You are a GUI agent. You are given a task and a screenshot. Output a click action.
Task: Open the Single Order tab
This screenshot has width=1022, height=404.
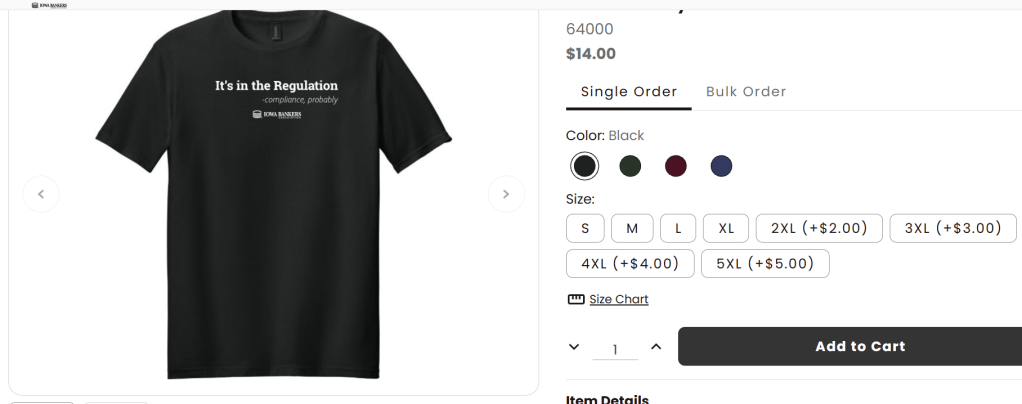629,92
